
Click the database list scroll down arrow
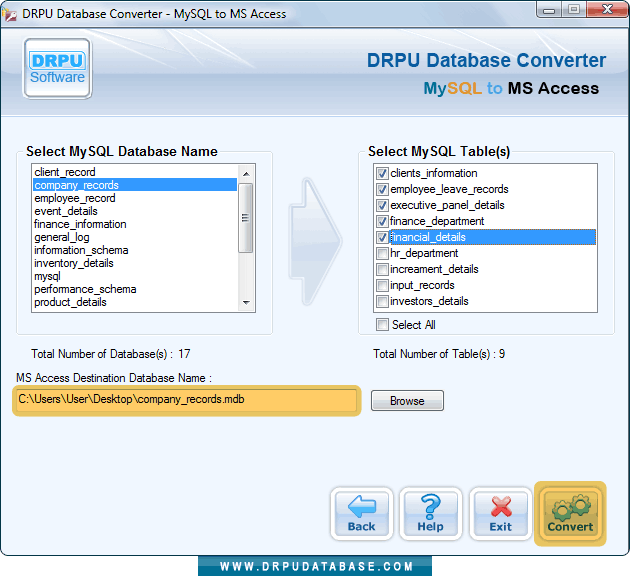coord(246,302)
